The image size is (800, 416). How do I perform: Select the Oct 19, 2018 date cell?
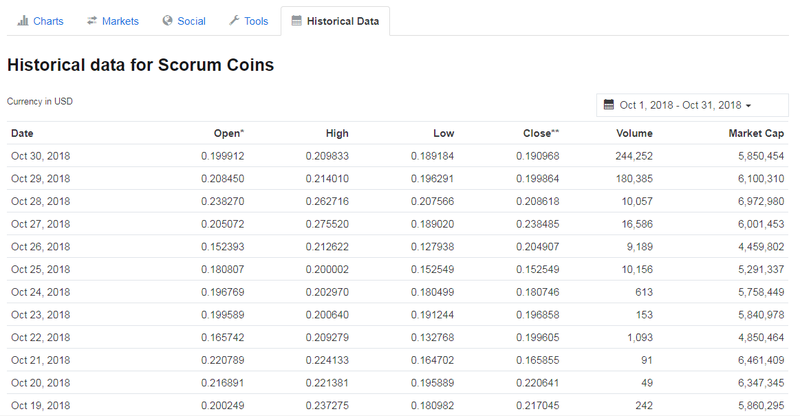point(41,406)
